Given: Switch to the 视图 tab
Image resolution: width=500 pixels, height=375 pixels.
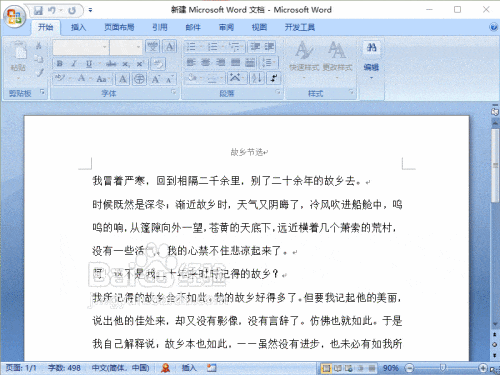Looking at the screenshot, I should tap(259, 27).
